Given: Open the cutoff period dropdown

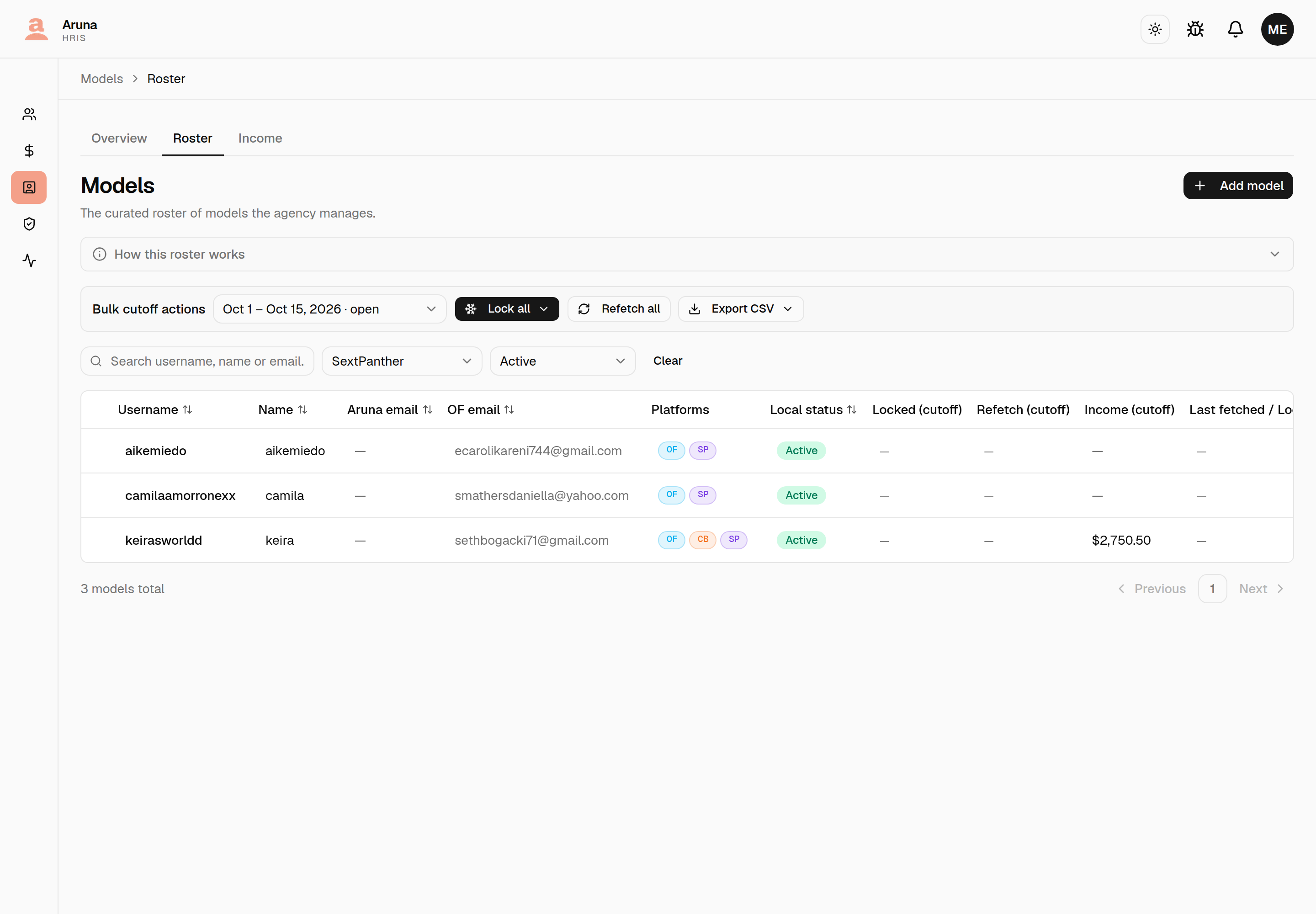Looking at the screenshot, I should pos(329,309).
